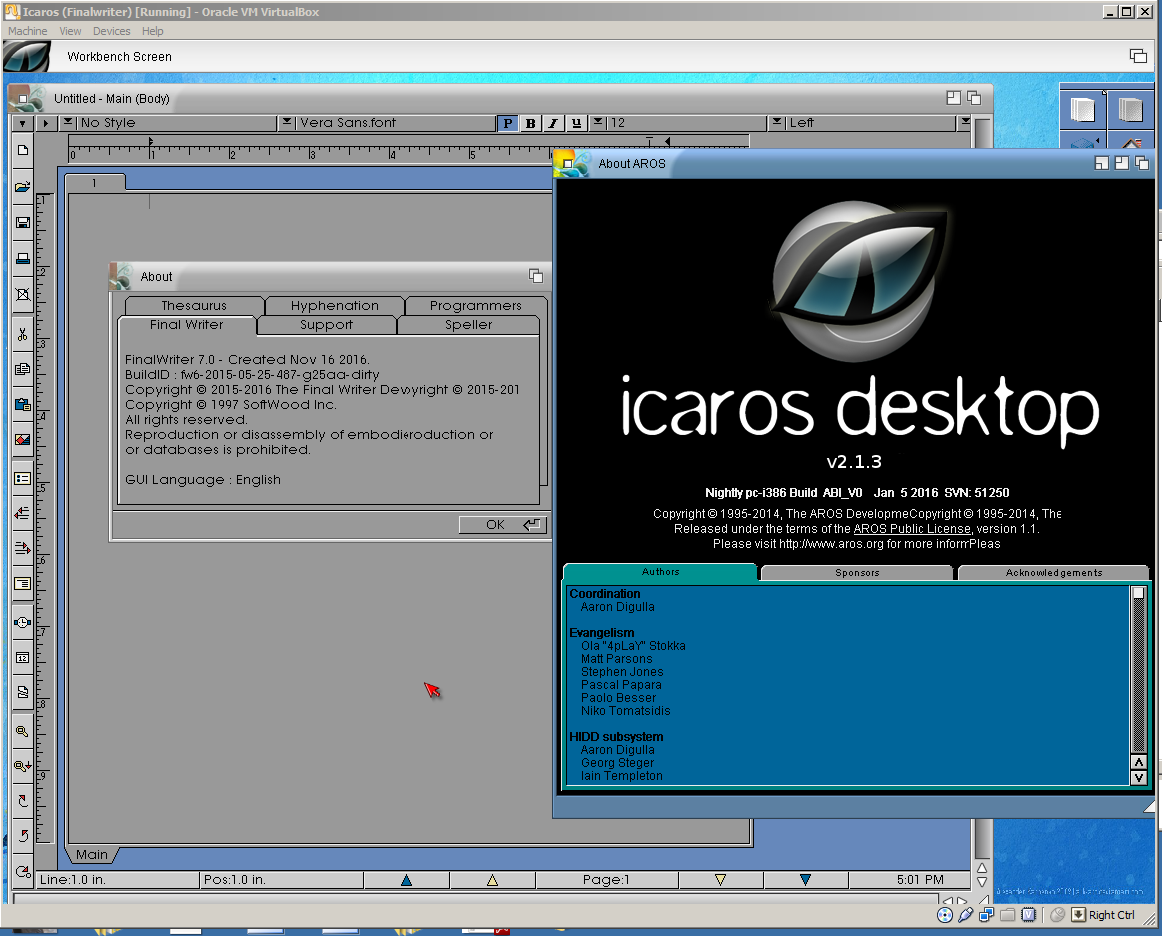The height and width of the screenshot is (936, 1162).
Task: Click the rotate arrow icon below the magnifiers
Action: (23, 801)
